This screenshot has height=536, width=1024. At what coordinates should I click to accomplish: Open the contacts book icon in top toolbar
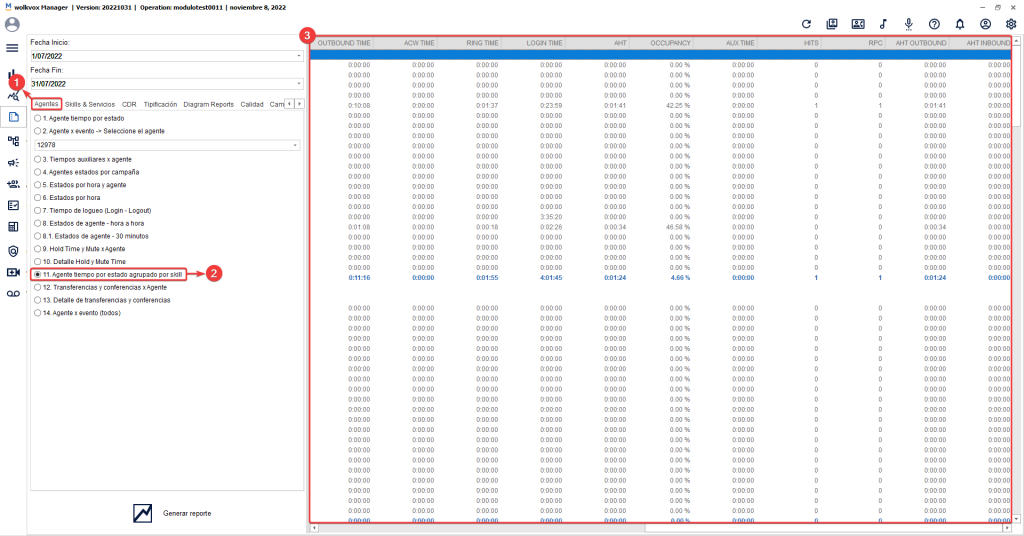[832, 24]
